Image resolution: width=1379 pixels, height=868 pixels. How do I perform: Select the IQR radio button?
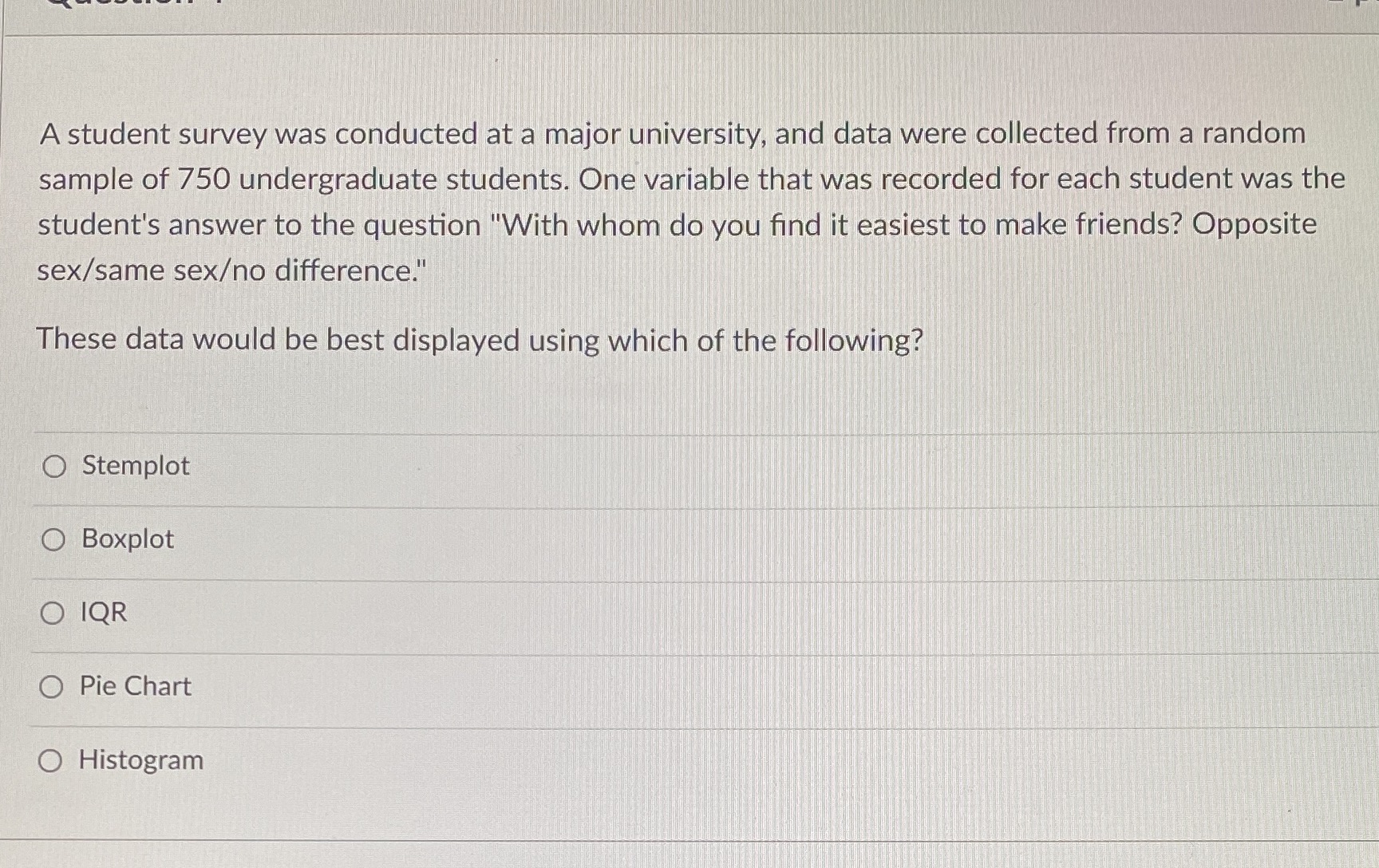(x=53, y=613)
